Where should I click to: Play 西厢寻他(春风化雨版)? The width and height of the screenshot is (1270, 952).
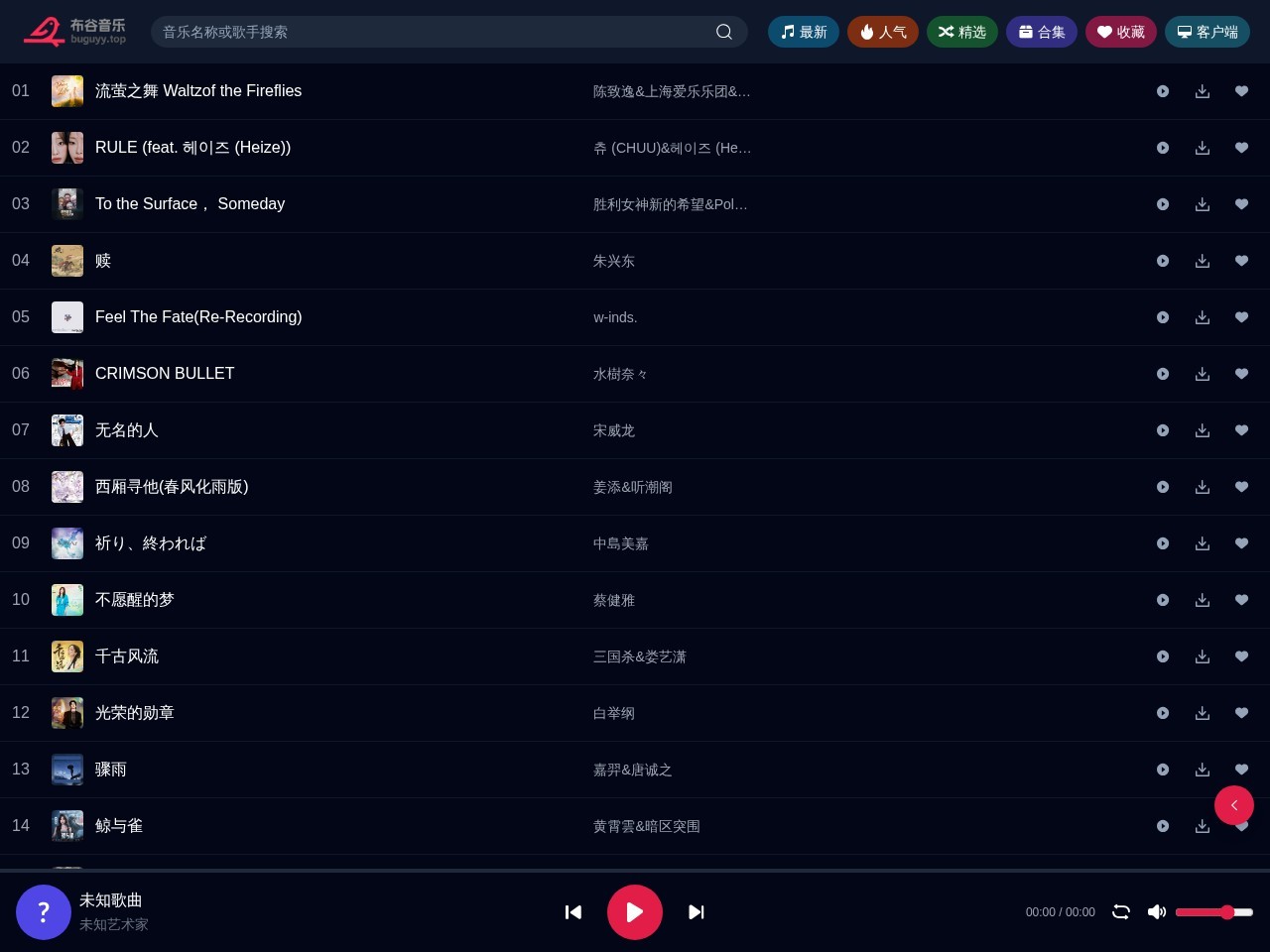pyautogui.click(x=1163, y=487)
